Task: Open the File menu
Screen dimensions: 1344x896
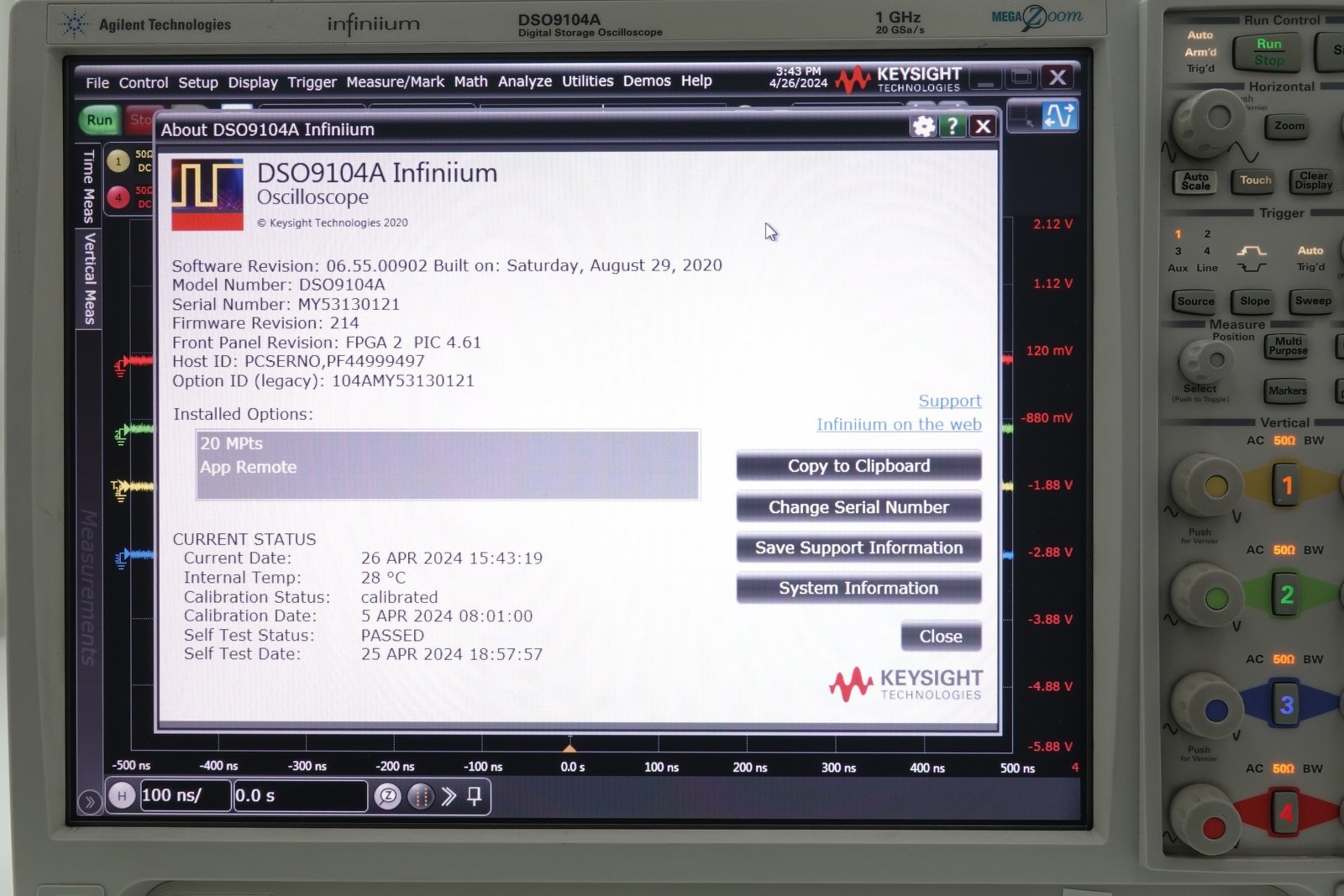Action: pyautogui.click(x=97, y=82)
